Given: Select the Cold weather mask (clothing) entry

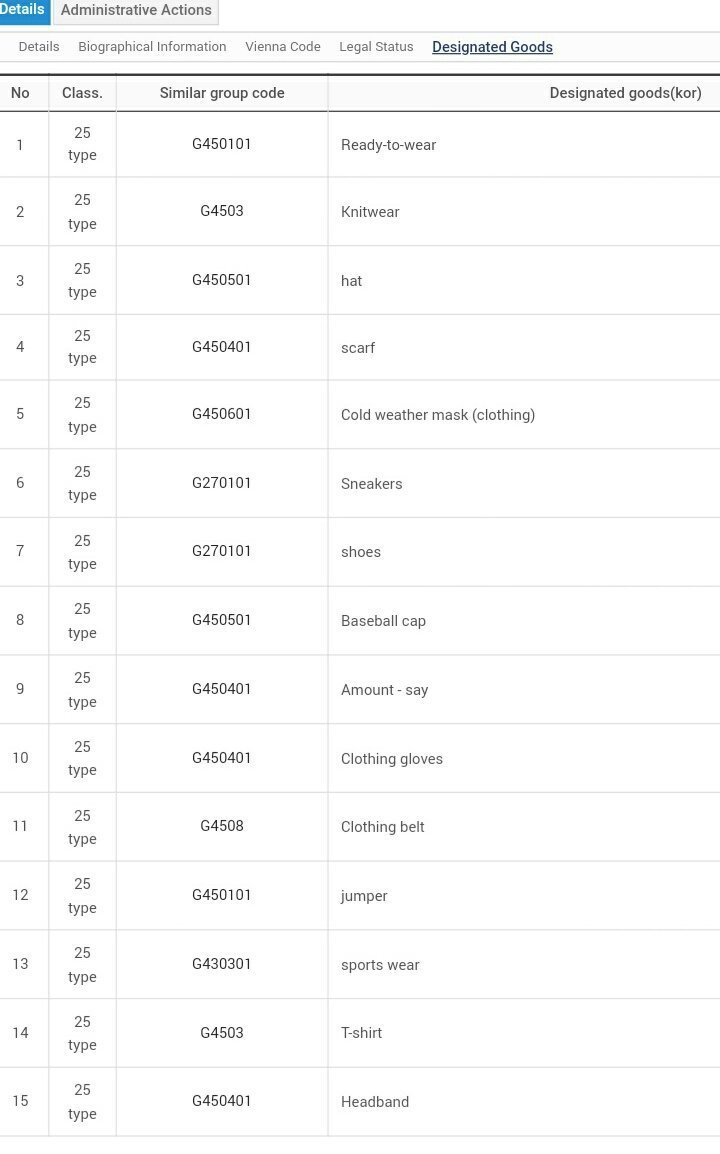Looking at the screenshot, I should point(438,415).
